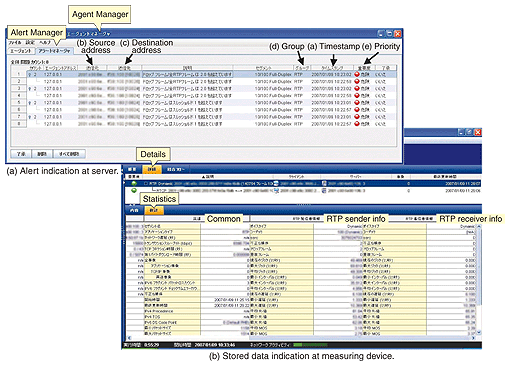Open the ヘルプ menu in Agent Manager
The image size is (510, 366).
click(45, 43)
